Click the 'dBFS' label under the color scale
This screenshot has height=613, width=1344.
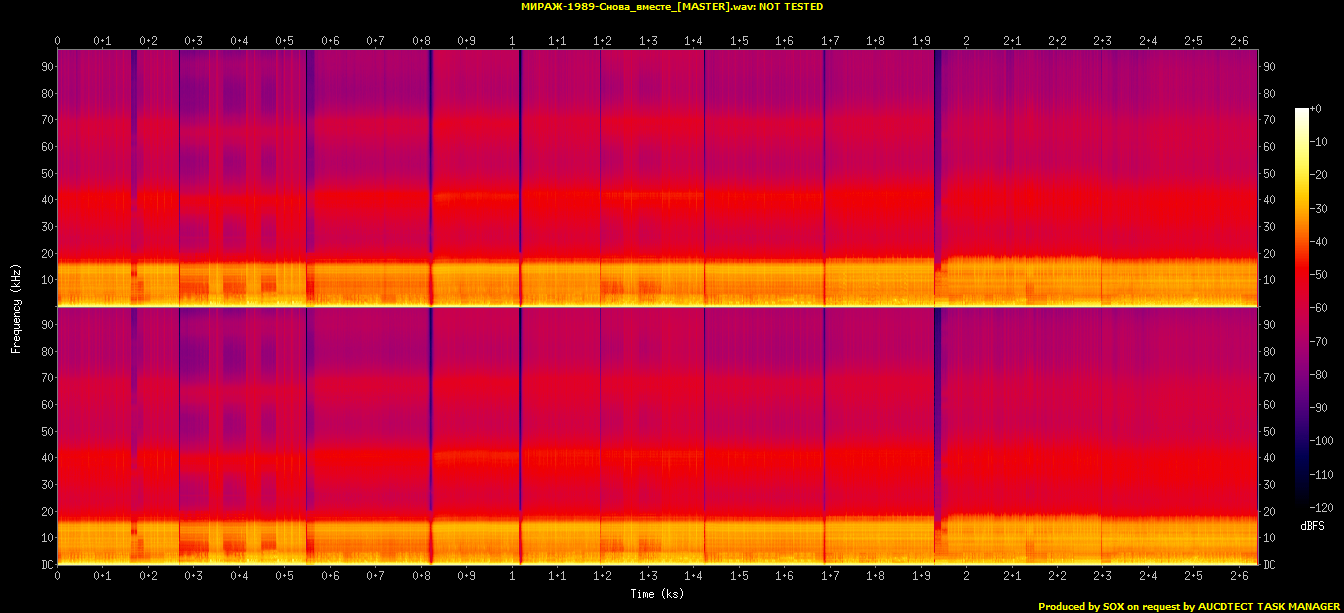click(1312, 525)
